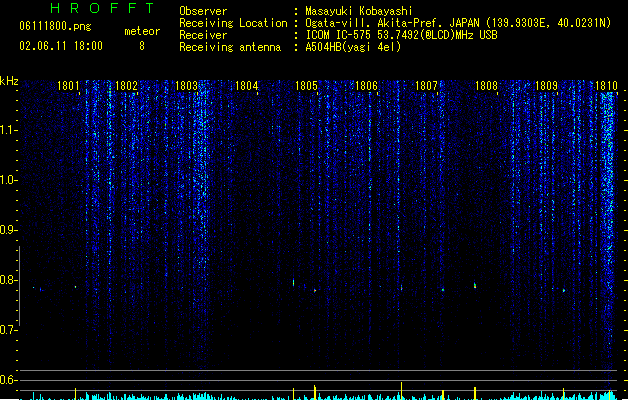This screenshot has height=400, width=629.
Task: Click the "Receiving antenna" label
Action: 230,47
